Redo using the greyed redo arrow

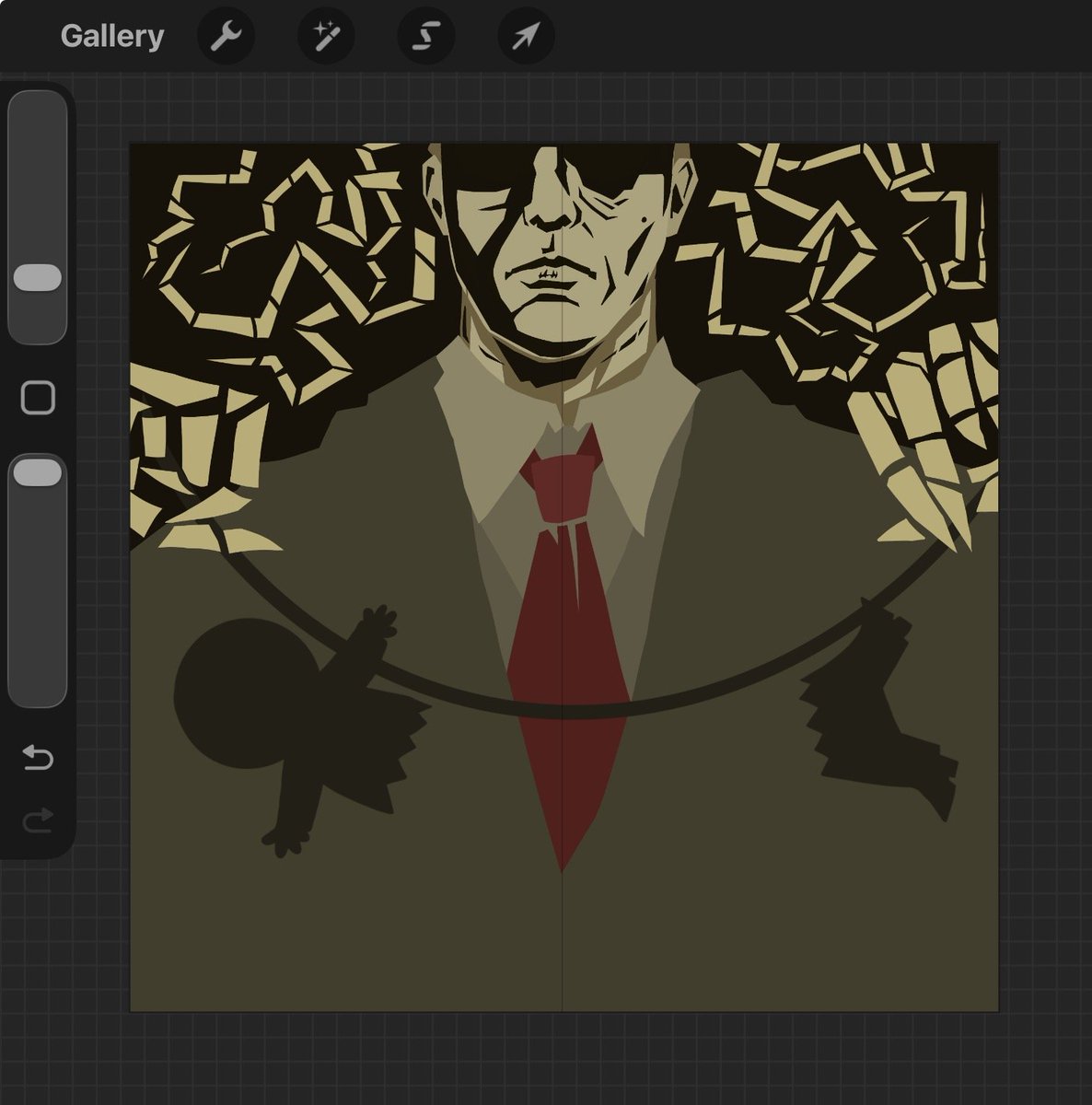[38, 819]
